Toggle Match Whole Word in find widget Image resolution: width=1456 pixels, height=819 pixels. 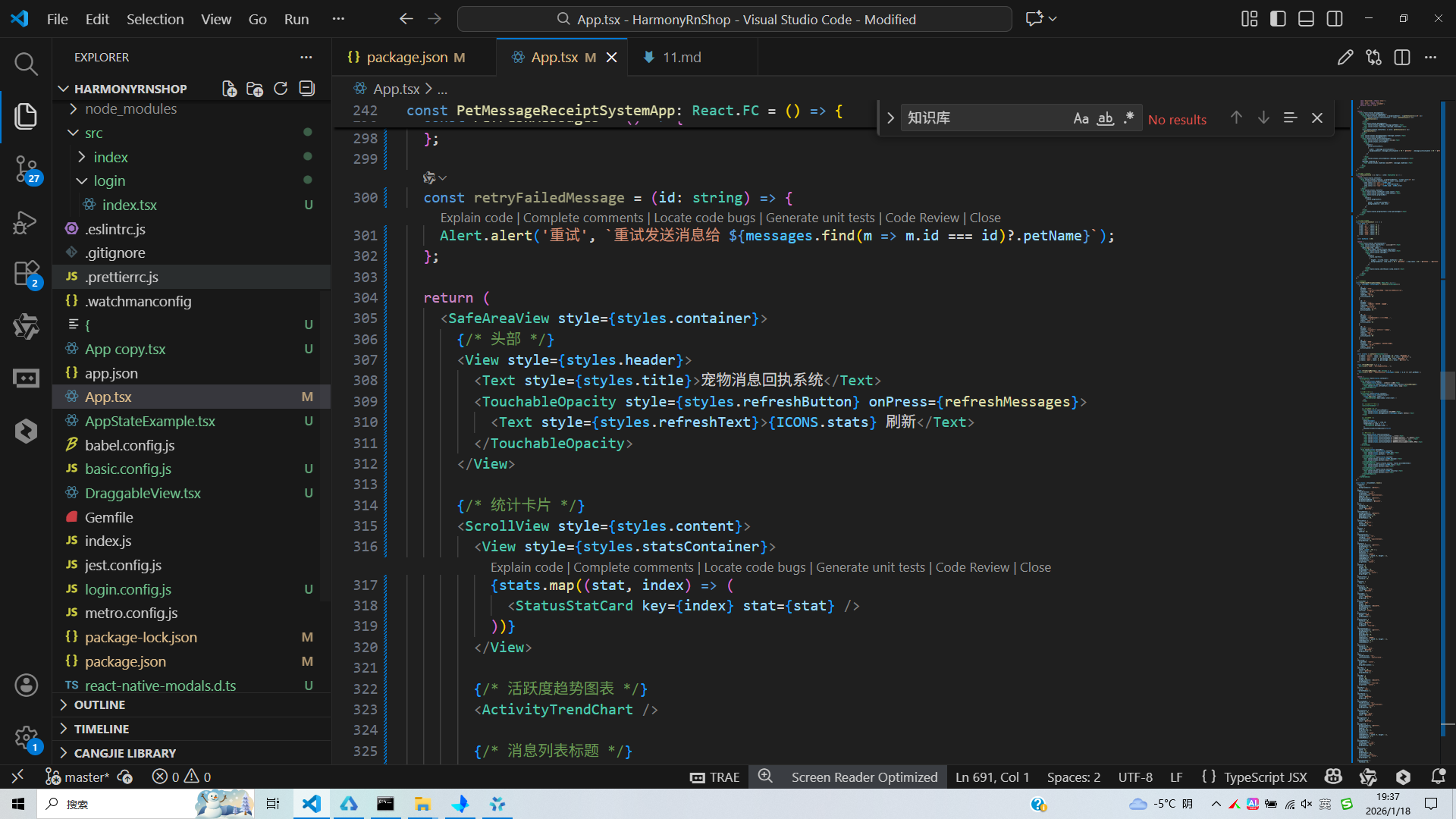1105,118
